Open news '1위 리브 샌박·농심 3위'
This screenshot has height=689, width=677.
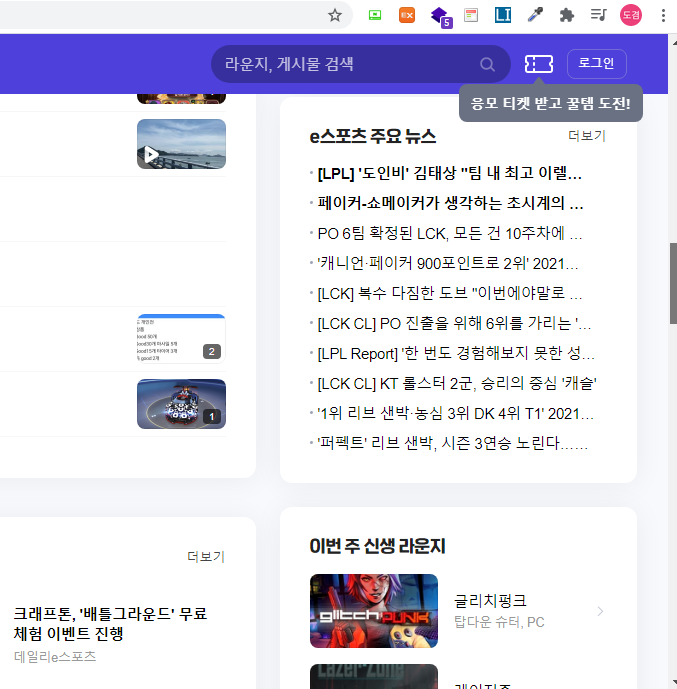pyautogui.click(x=456, y=413)
